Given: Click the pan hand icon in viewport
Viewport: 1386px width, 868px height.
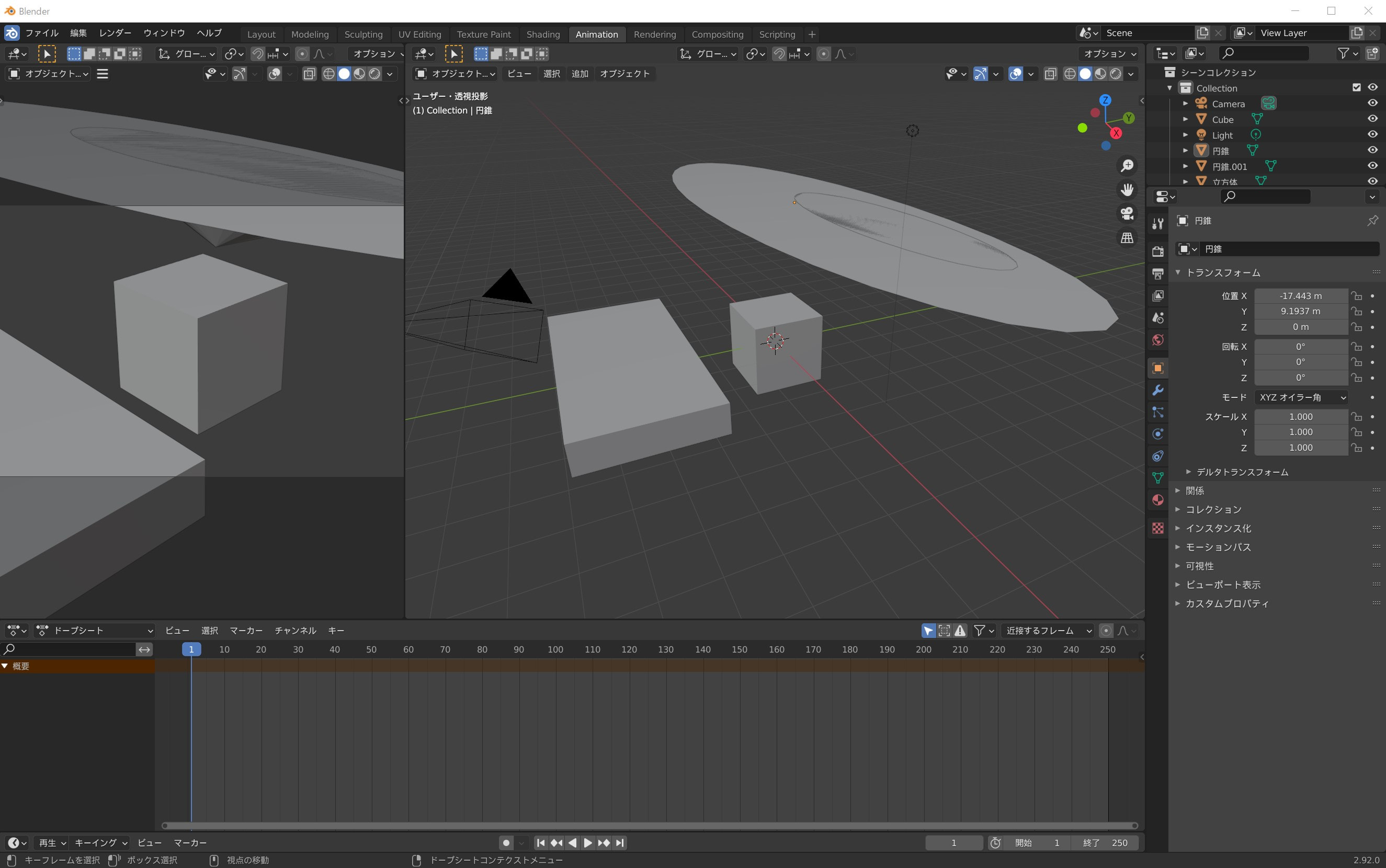Looking at the screenshot, I should (x=1127, y=190).
